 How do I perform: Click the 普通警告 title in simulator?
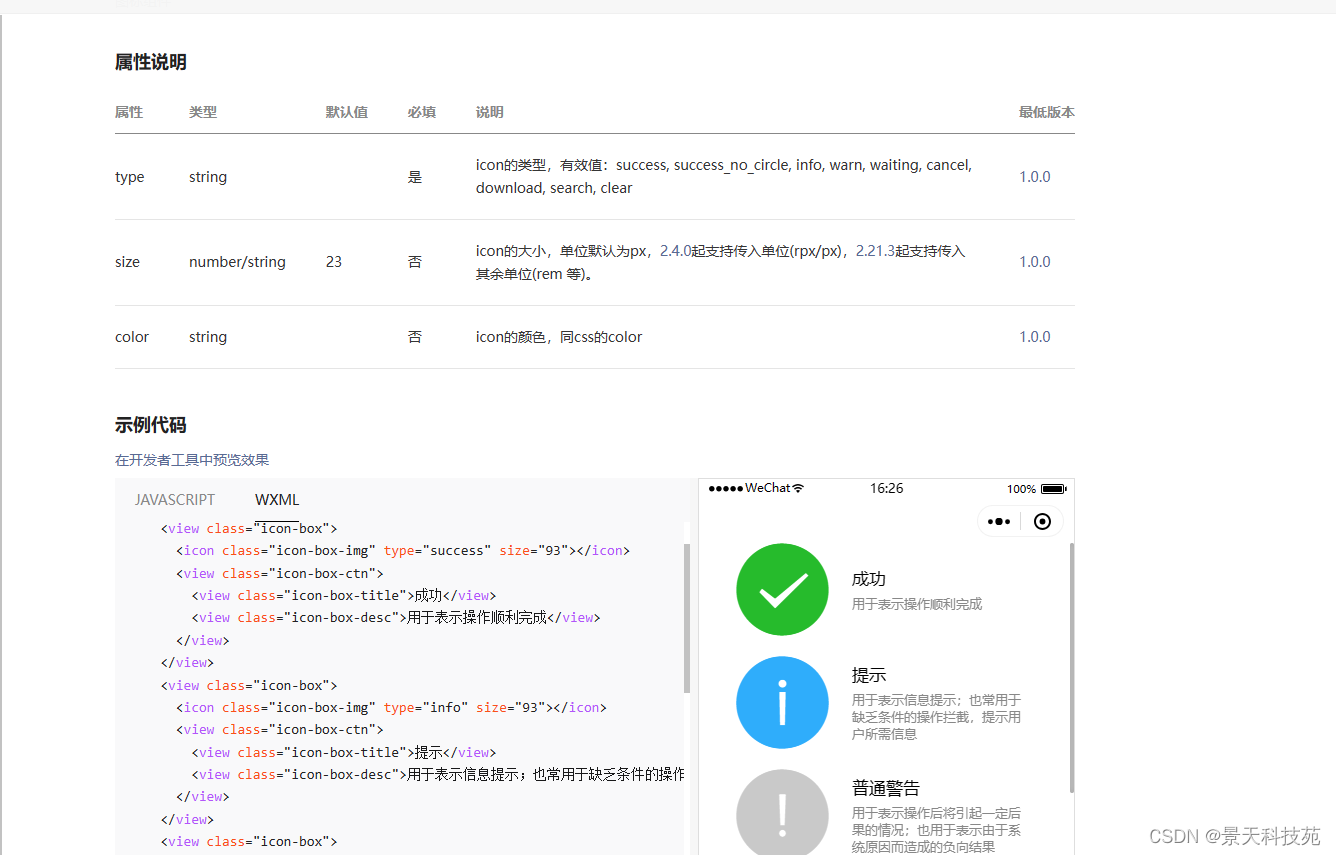pos(886,788)
